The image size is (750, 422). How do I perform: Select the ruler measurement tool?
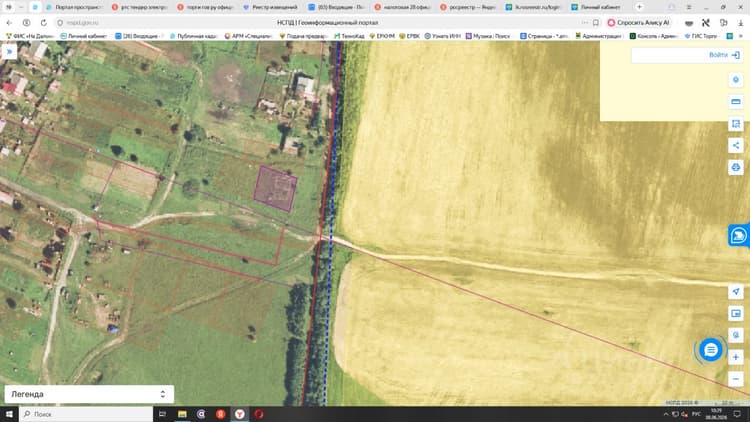coord(736,102)
